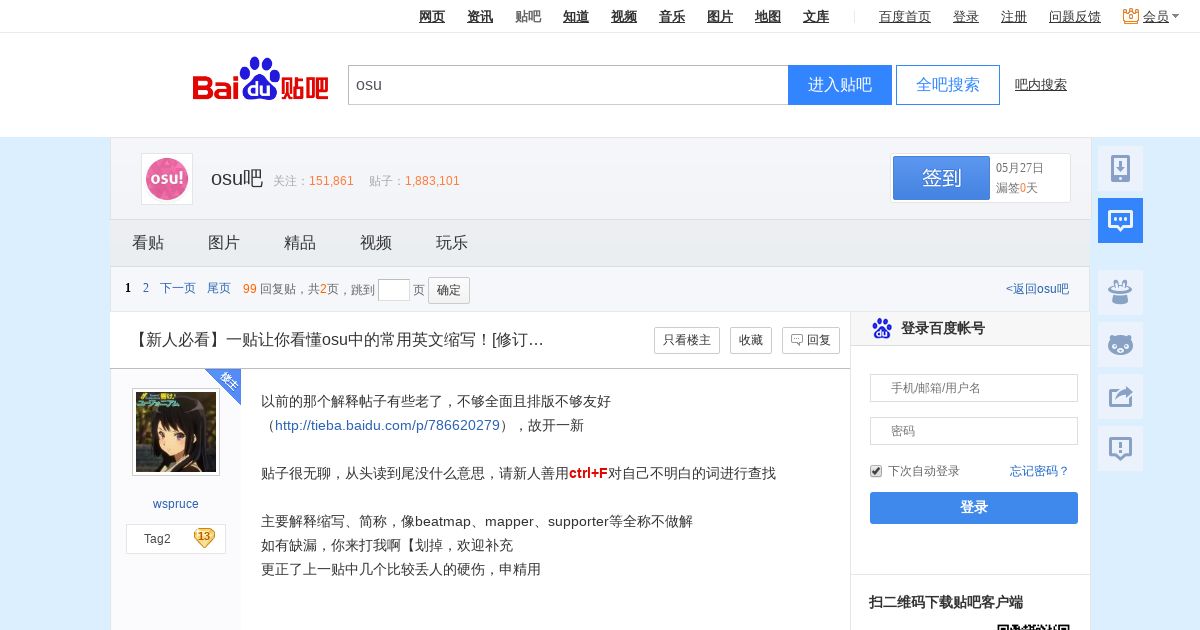Click the 忘记密码？ link
Image resolution: width=1200 pixels, height=630 pixels.
[1040, 471]
